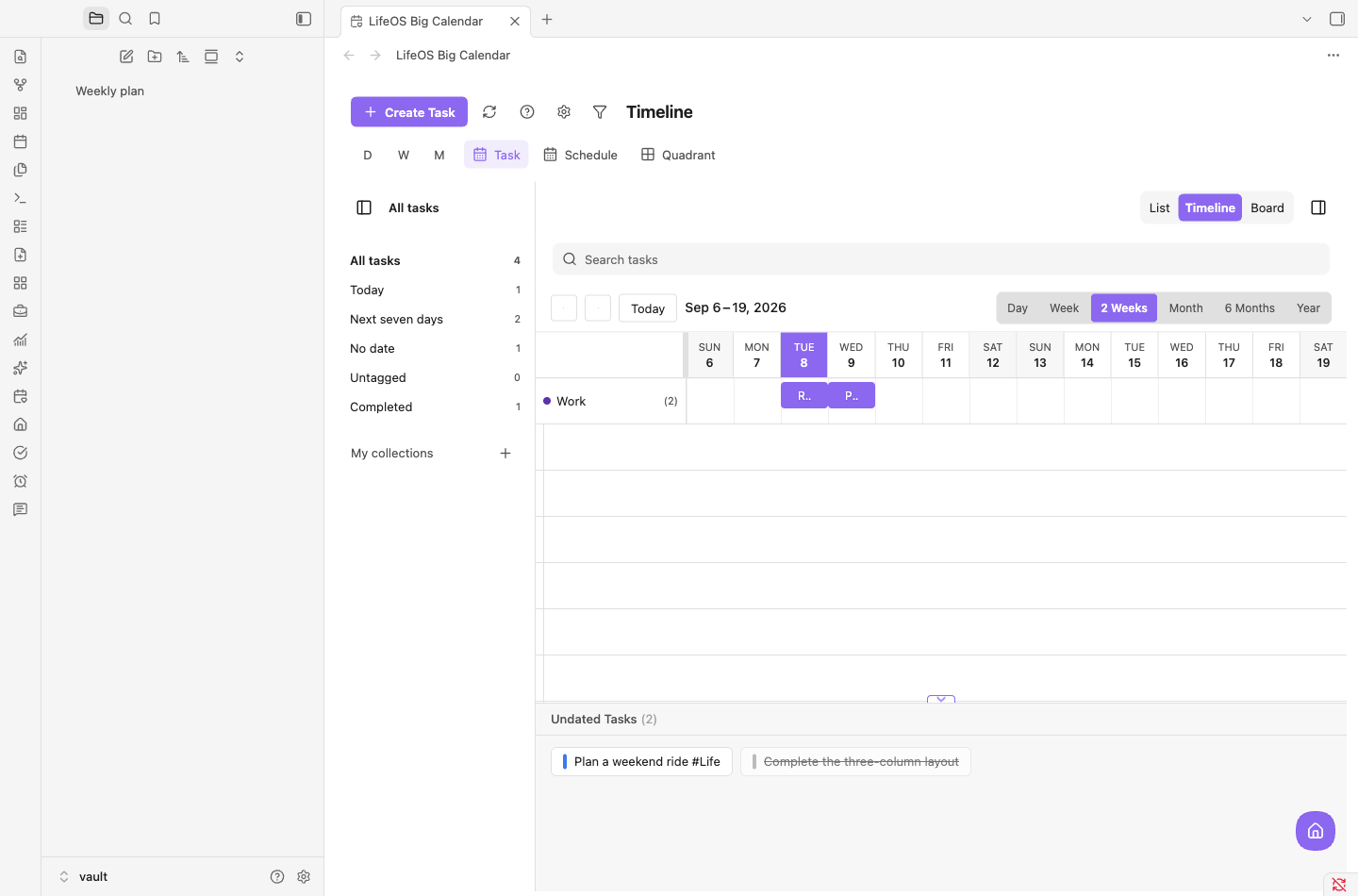This screenshot has width=1358, height=896.
Task: Click the checklist-style list ribbon icon
Action: click(20, 226)
